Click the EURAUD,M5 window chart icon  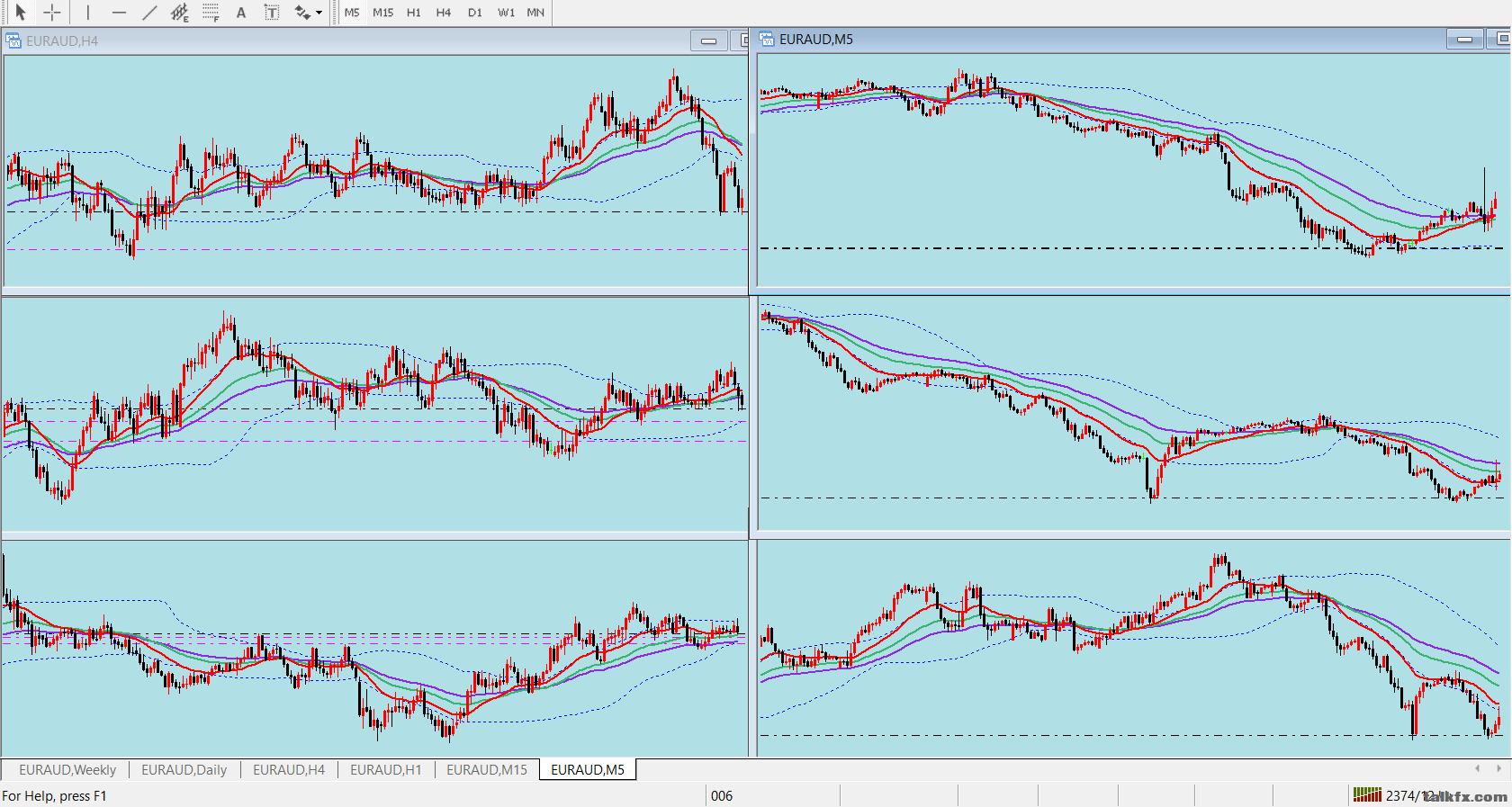pyautogui.click(x=767, y=39)
